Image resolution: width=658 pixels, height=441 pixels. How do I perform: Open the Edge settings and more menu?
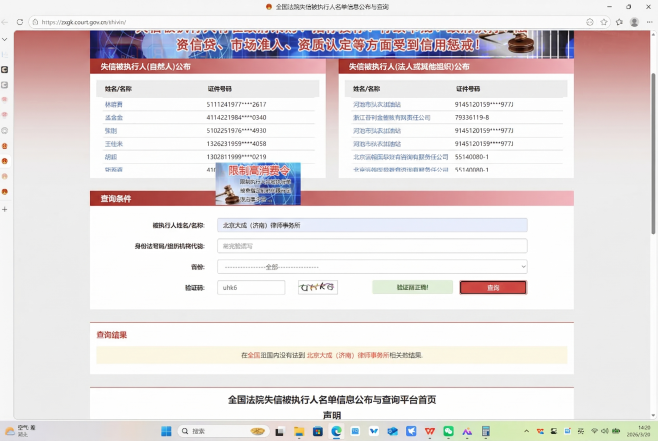650,22
